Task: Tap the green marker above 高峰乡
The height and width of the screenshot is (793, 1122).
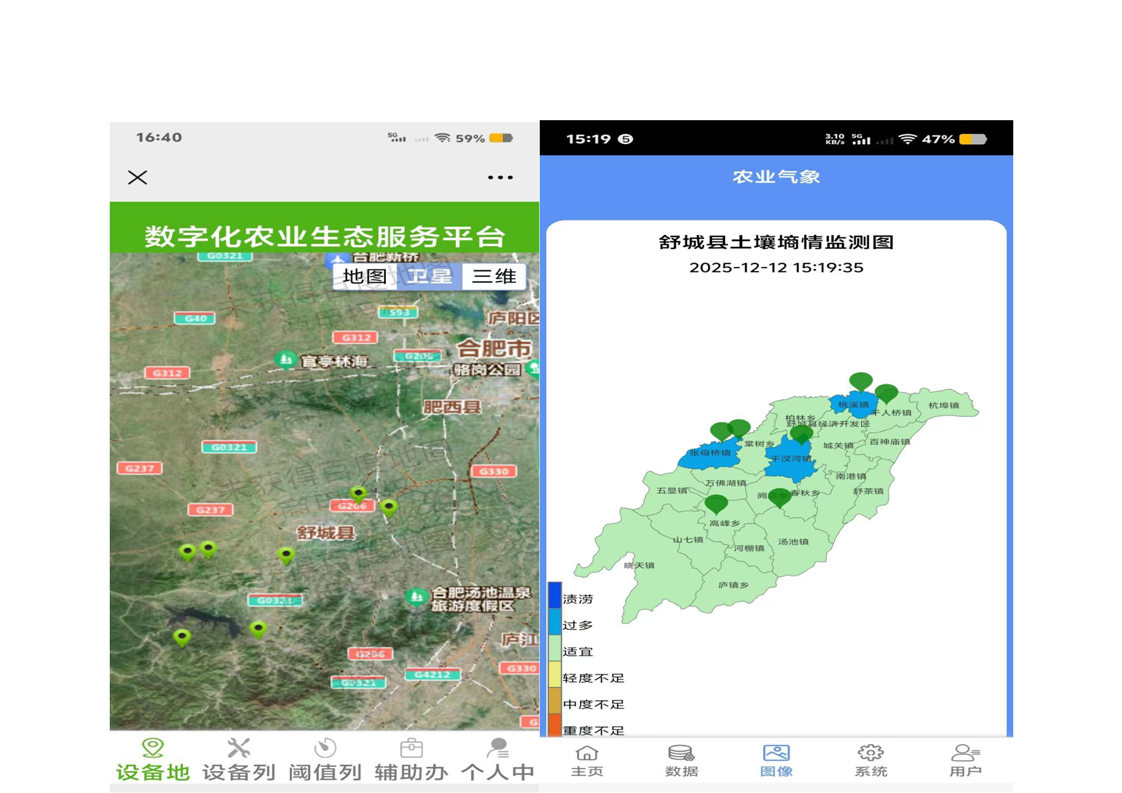Action: [x=716, y=504]
